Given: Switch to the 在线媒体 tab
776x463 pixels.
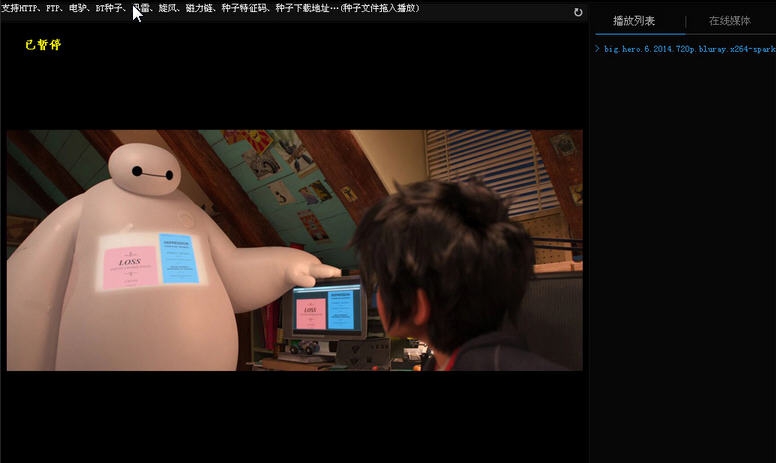Looking at the screenshot, I should [x=729, y=21].
